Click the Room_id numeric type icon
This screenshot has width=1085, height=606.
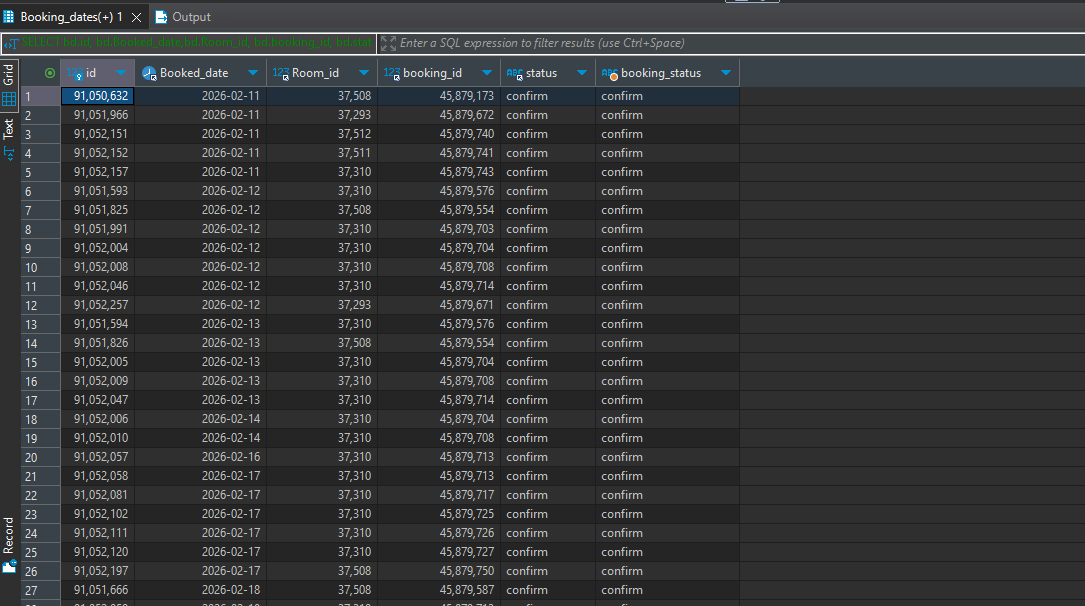coord(280,73)
